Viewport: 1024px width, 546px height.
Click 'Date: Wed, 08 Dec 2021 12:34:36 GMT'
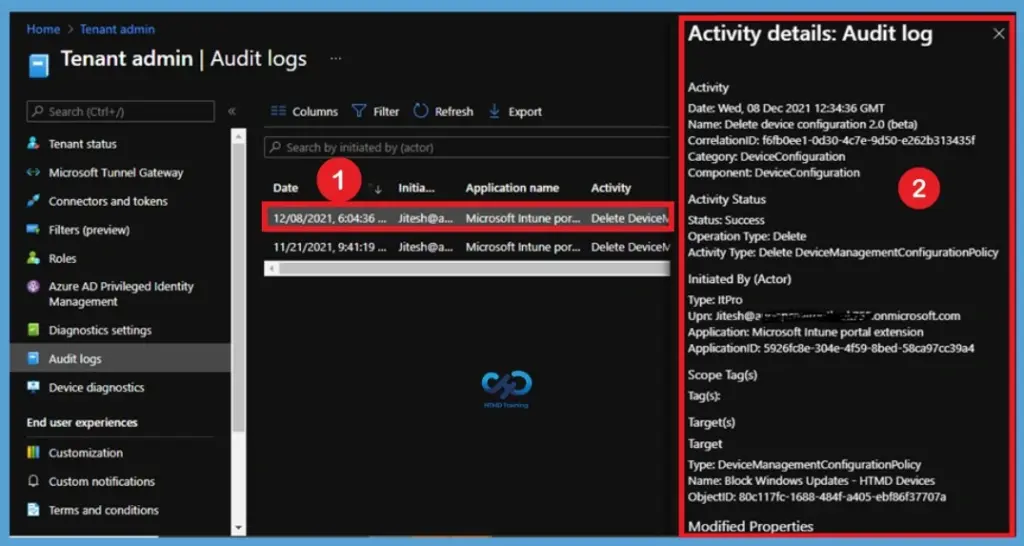[x=786, y=108]
